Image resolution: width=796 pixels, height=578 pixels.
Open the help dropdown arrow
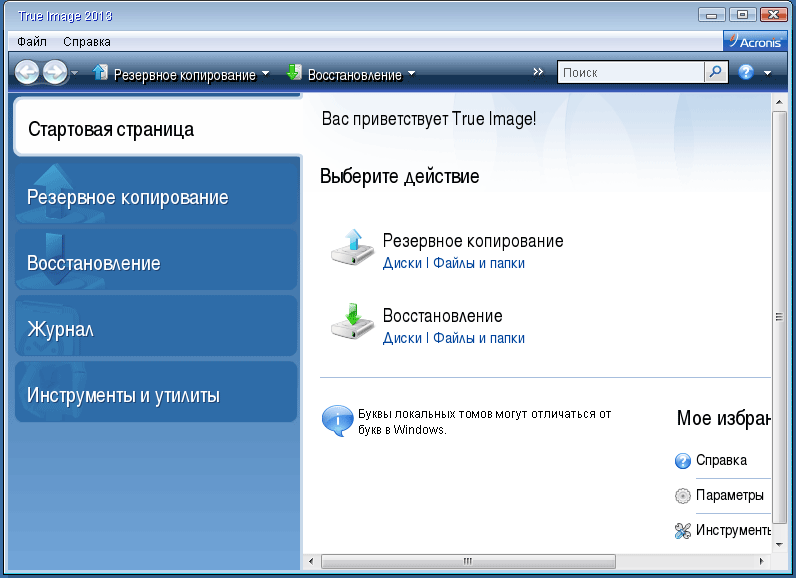tap(768, 73)
